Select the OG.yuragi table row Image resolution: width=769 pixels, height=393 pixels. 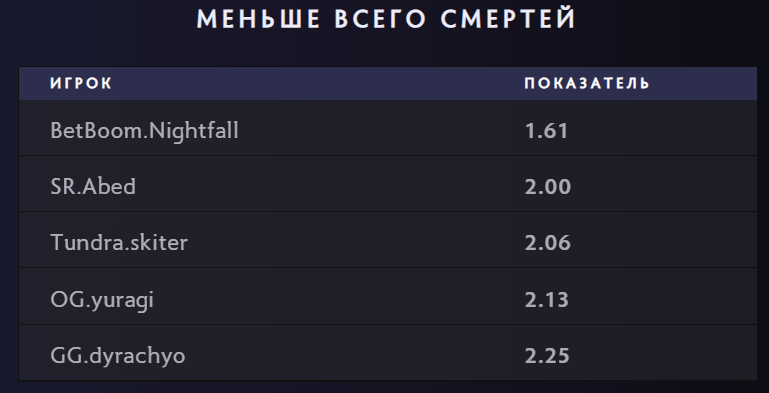point(388,296)
